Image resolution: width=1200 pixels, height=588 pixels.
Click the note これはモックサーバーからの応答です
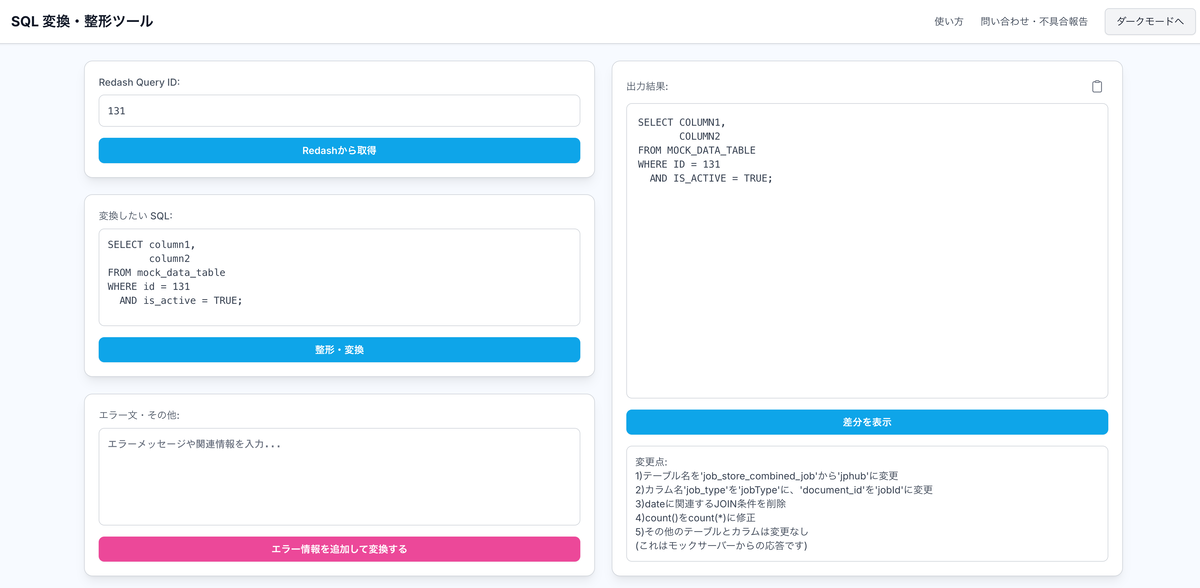click(721, 546)
